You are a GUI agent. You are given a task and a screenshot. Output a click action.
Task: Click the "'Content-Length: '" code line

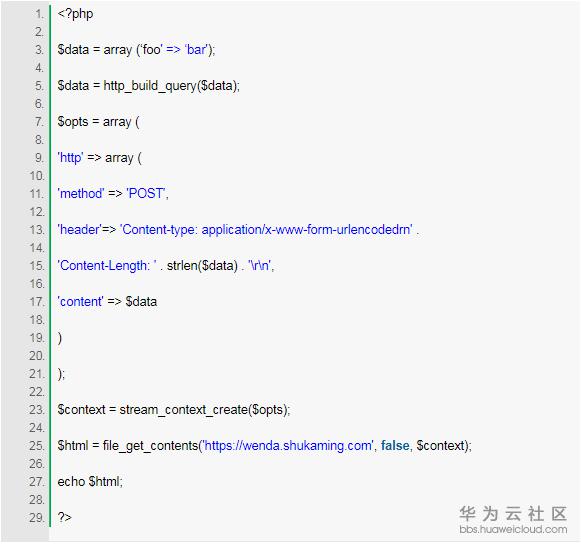coord(166,266)
